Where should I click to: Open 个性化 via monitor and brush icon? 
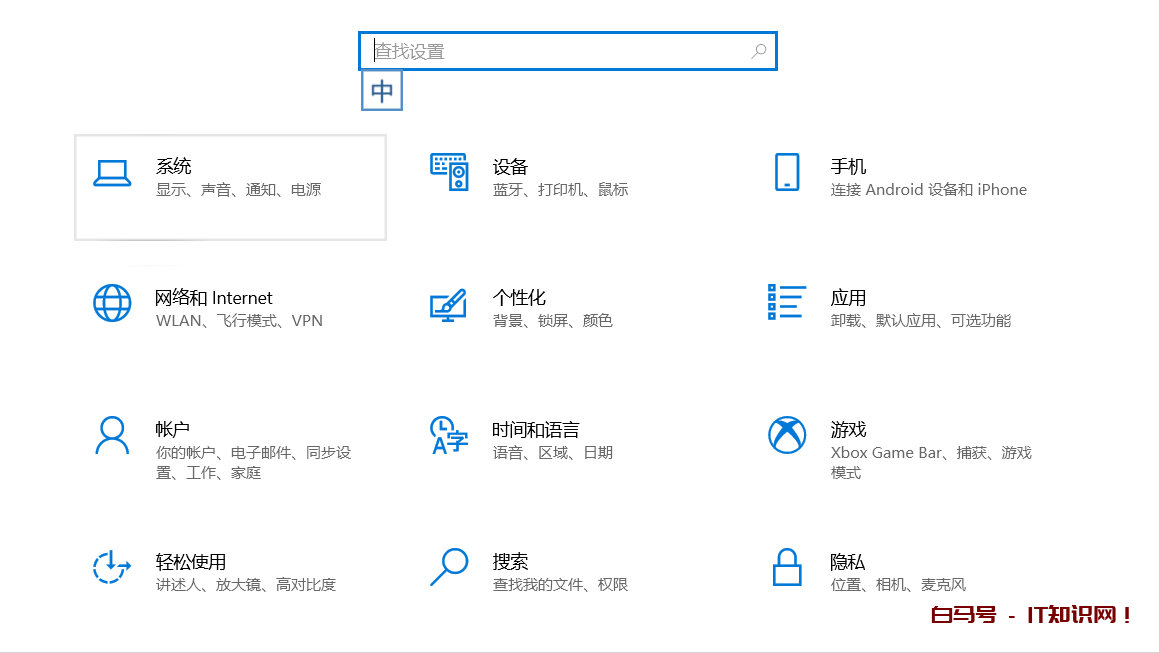[x=449, y=304]
